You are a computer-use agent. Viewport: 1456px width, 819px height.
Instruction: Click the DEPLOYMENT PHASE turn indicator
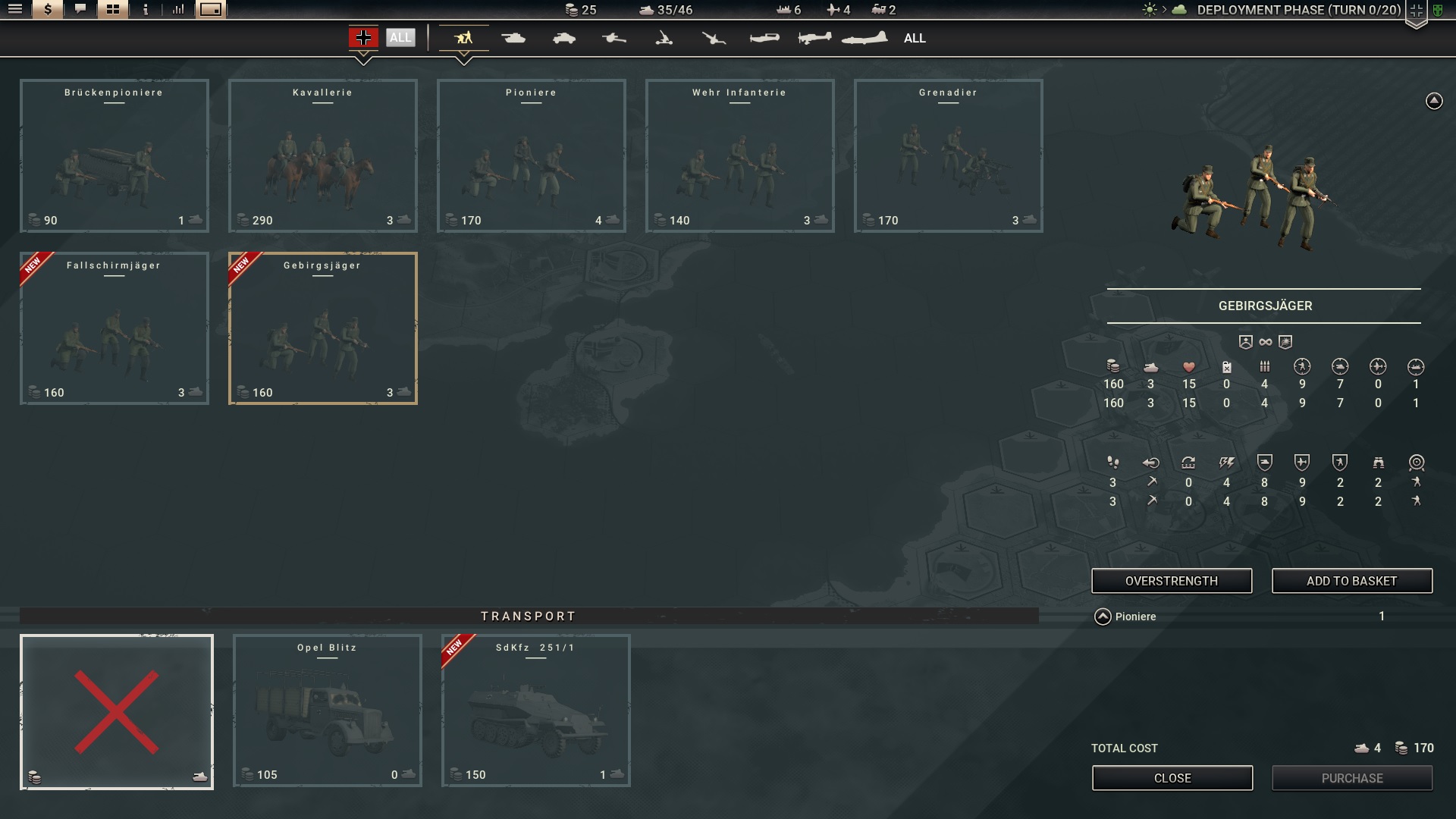[1299, 10]
